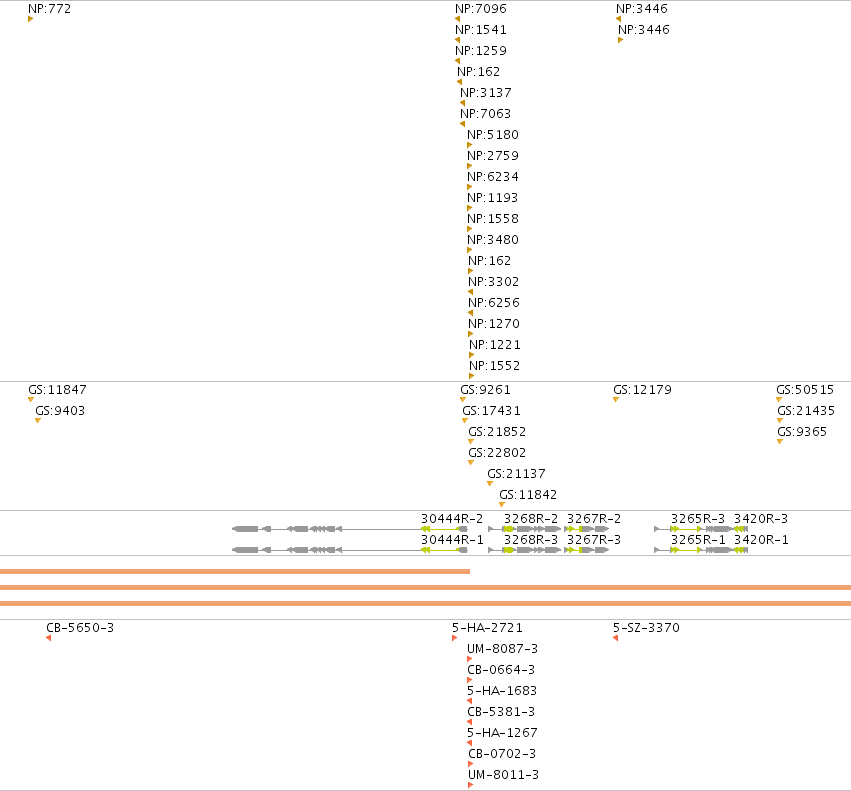Select the marker under GS:9403
851x791 pixels.
click(38, 421)
